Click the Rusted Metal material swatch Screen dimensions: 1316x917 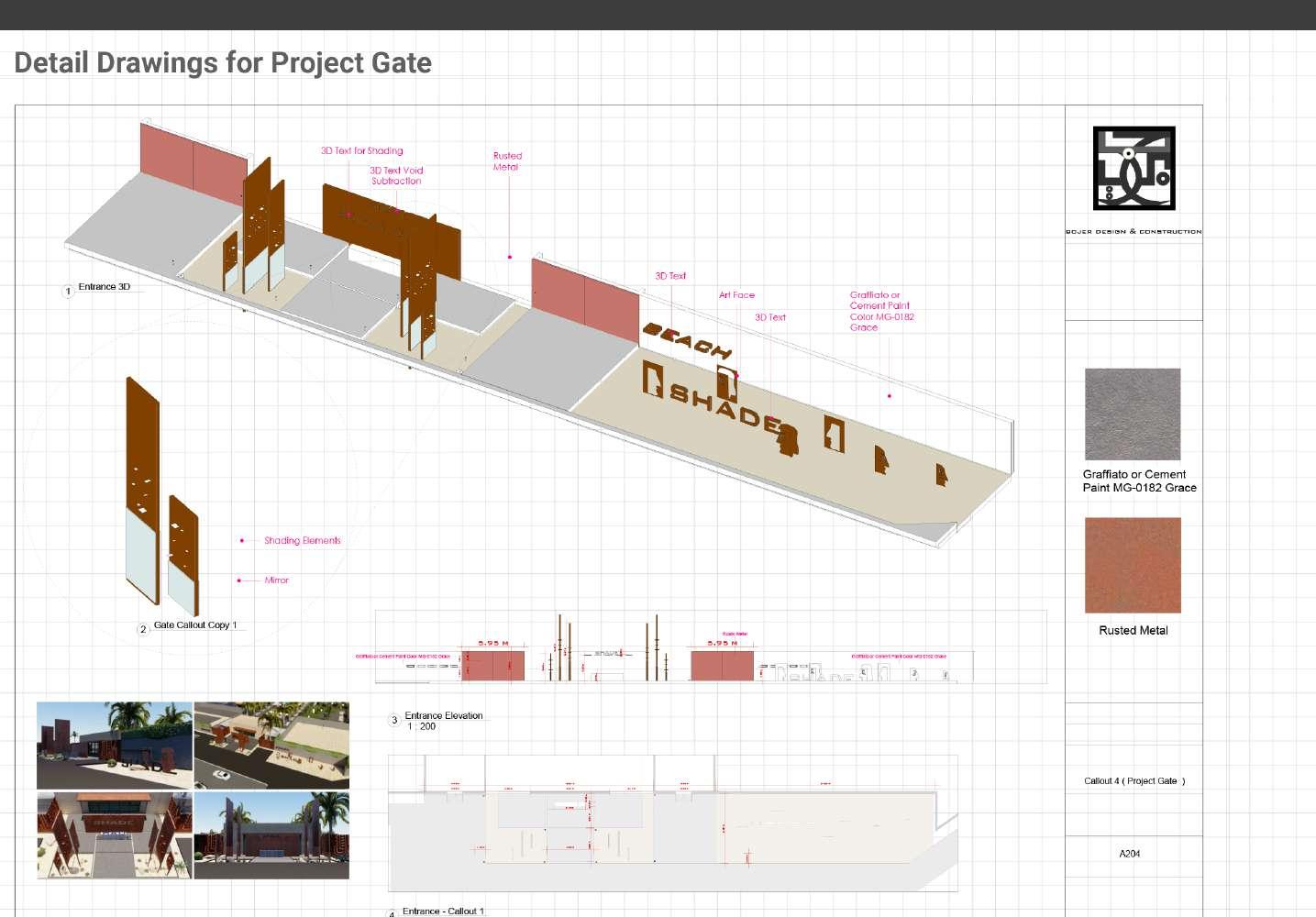point(1133,565)
